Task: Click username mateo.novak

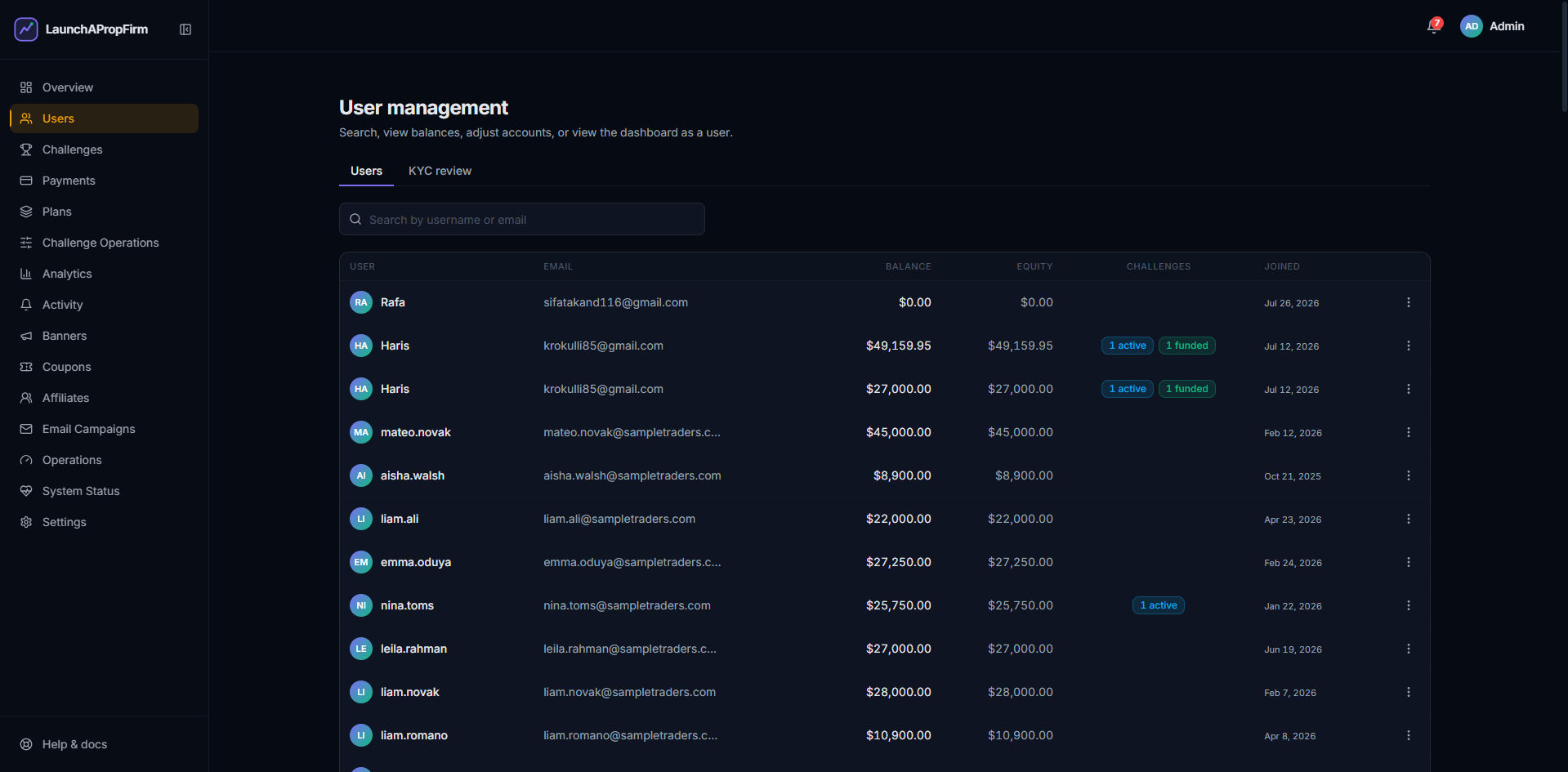Action: [x=415, y=432]
